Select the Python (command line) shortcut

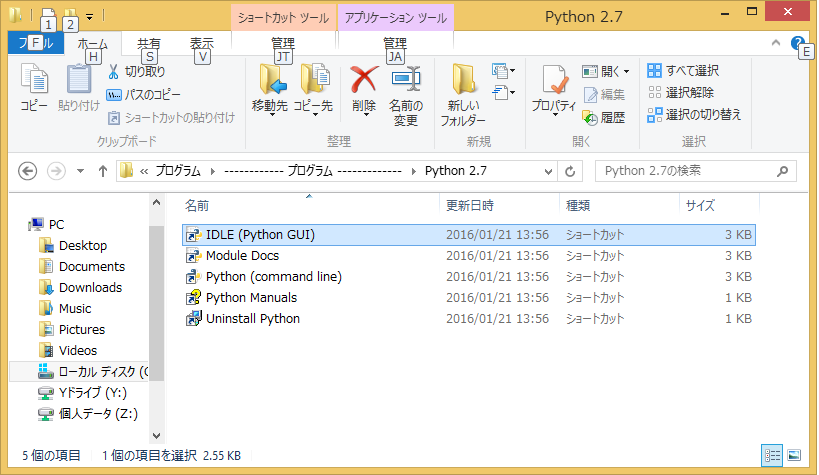pyautogui.click(x=273, y=277)
